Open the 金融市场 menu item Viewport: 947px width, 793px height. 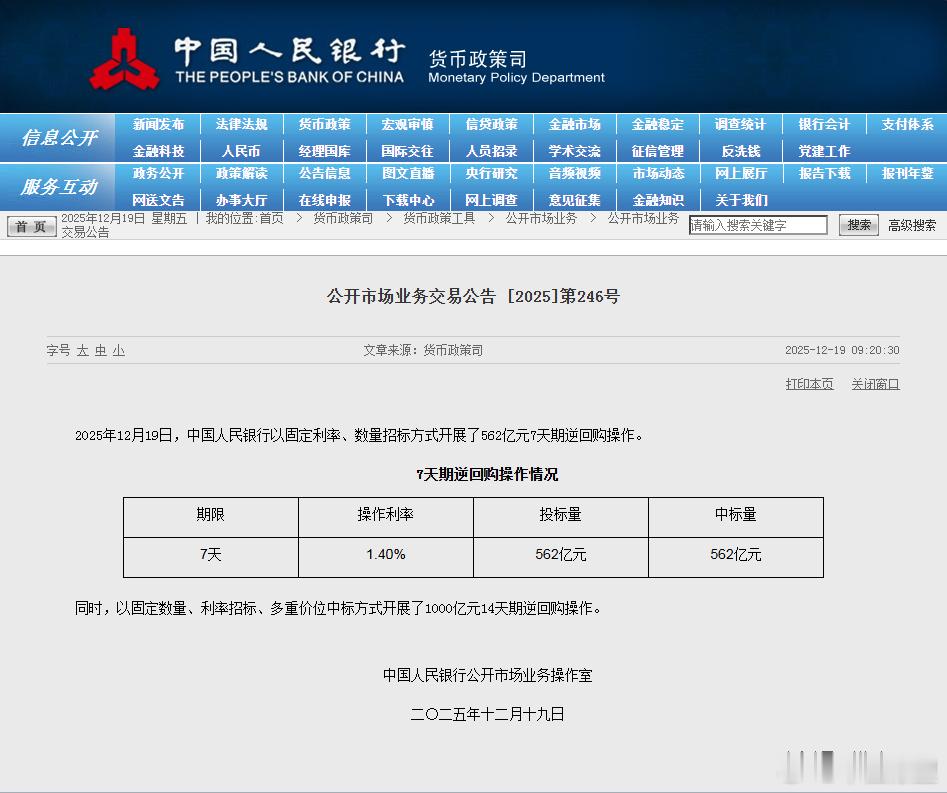tap(575, 124)
